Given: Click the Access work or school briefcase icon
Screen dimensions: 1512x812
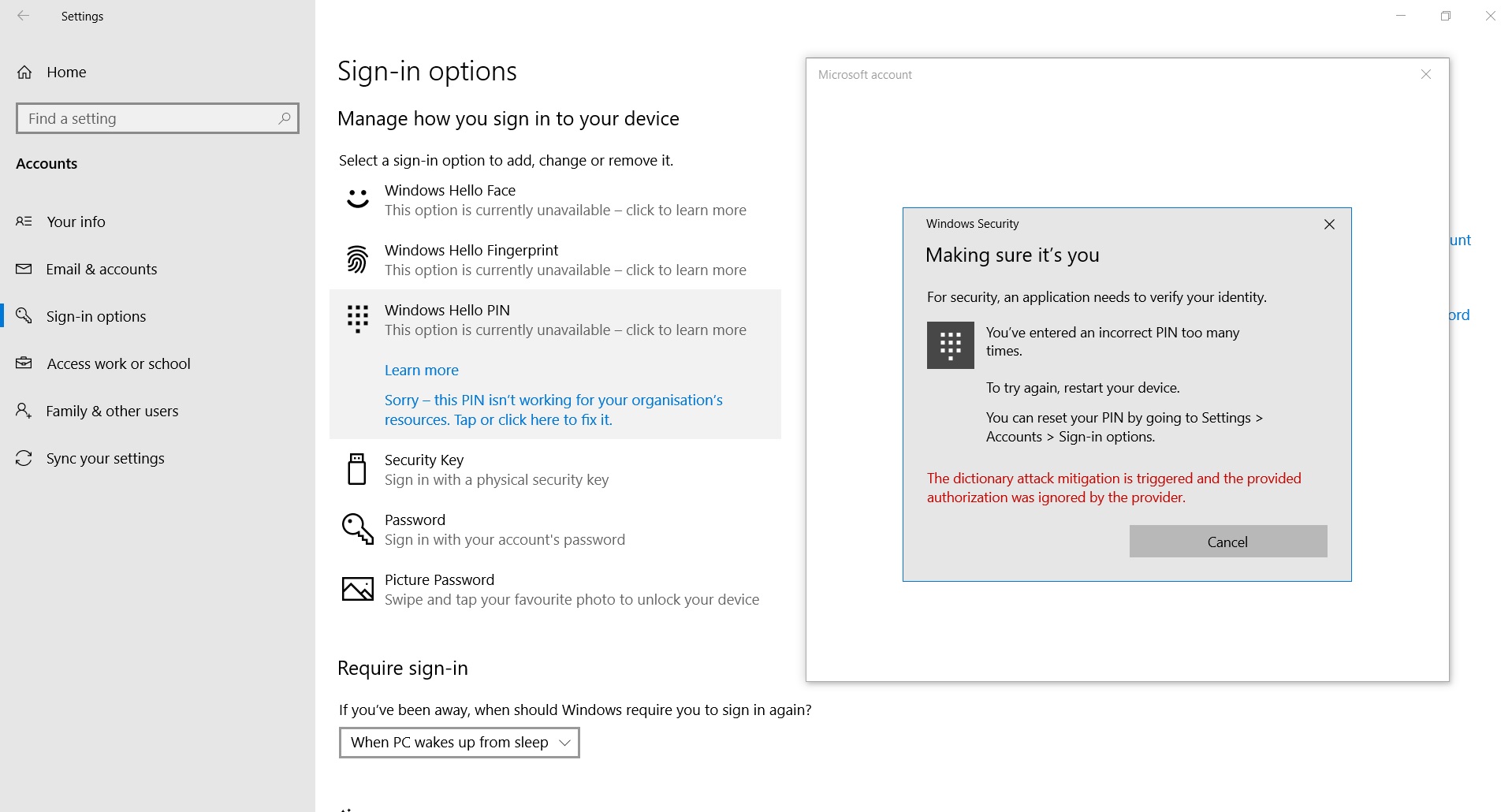Looking at the screenshot, I should click(24, 363).
